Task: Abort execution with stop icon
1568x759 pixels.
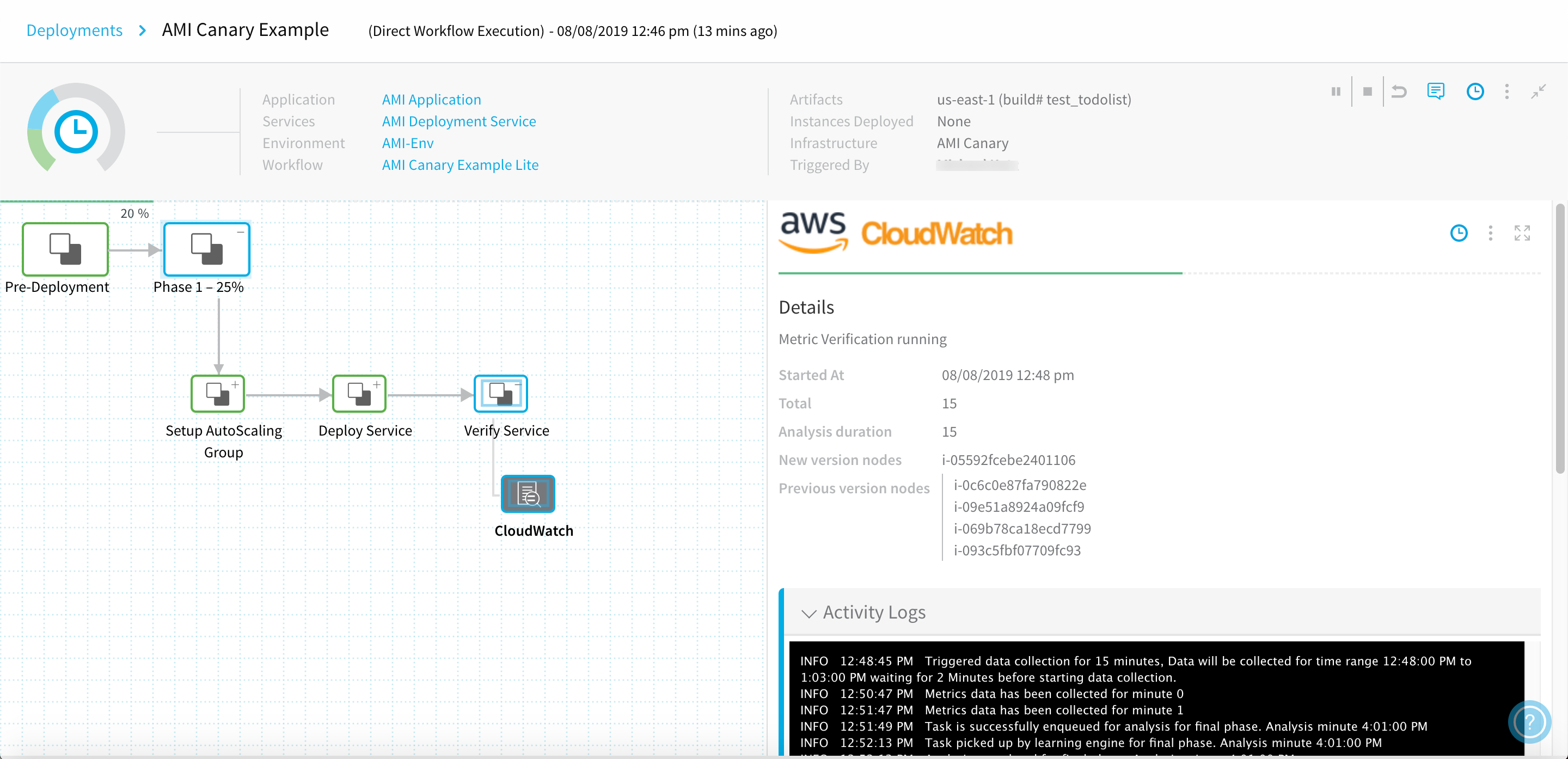Action: point(1367,91)
